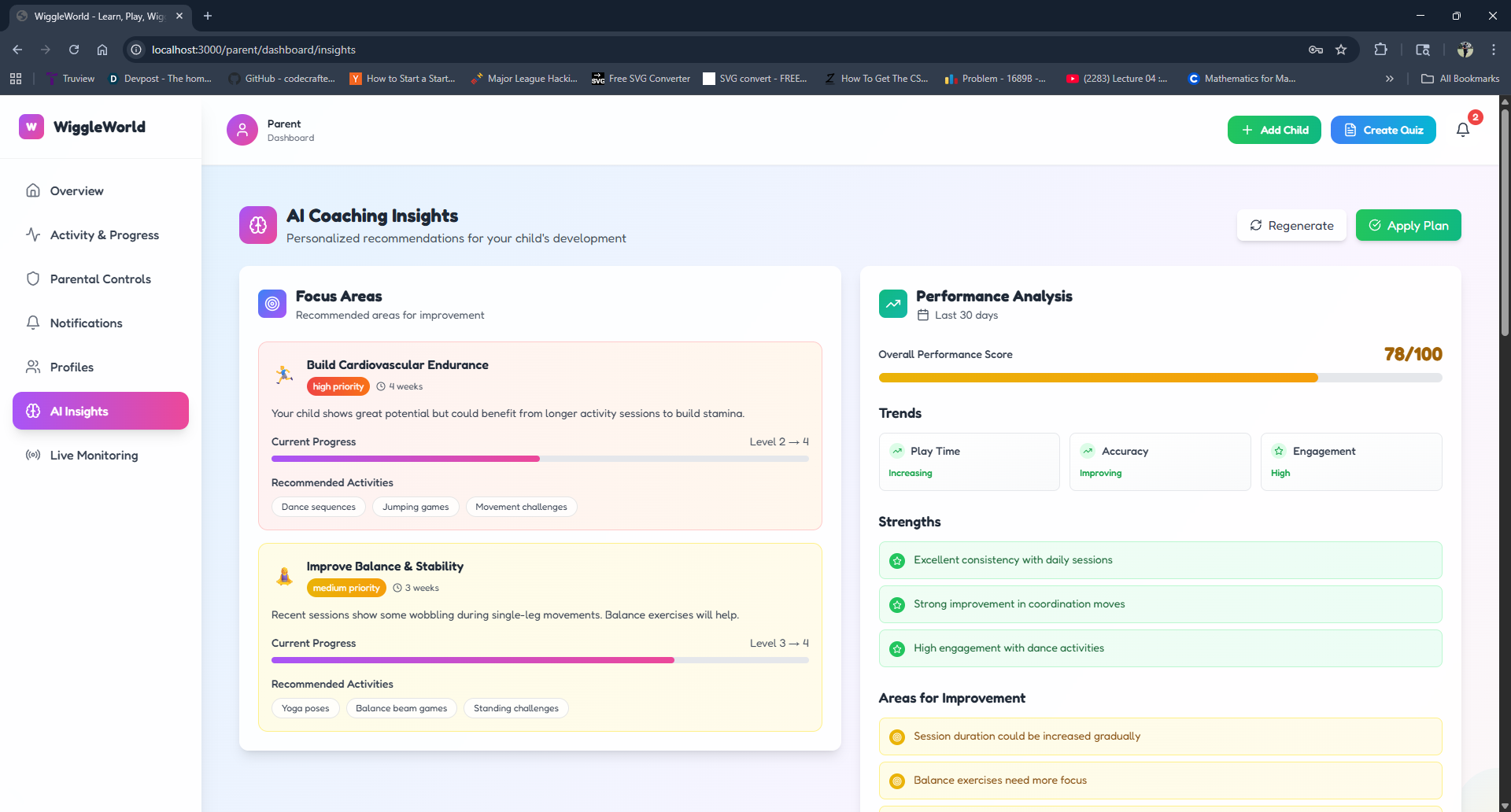Viewport: 1511px width, 812px height.
Task: Click the Regenerate button
Action: (x=1291, y=225)
